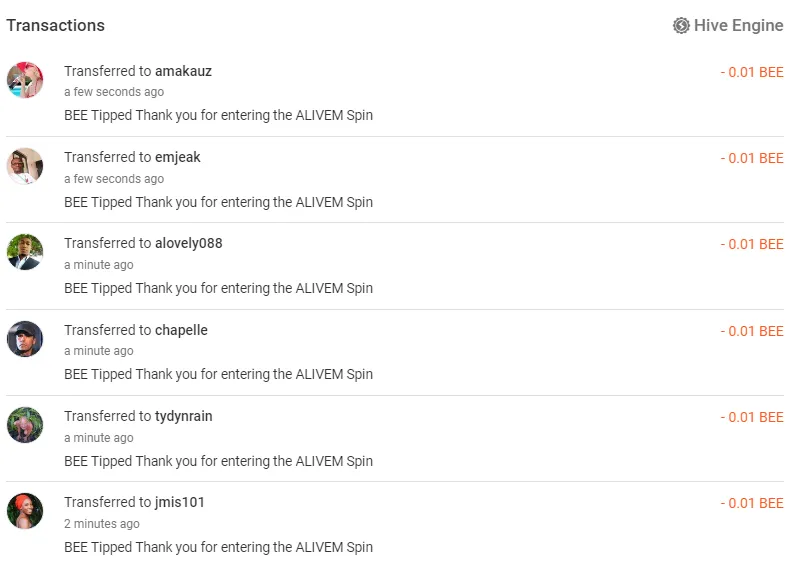
Task: Click the -0.01 BEE amount for amakauz
Action: [x=752, y=72]
